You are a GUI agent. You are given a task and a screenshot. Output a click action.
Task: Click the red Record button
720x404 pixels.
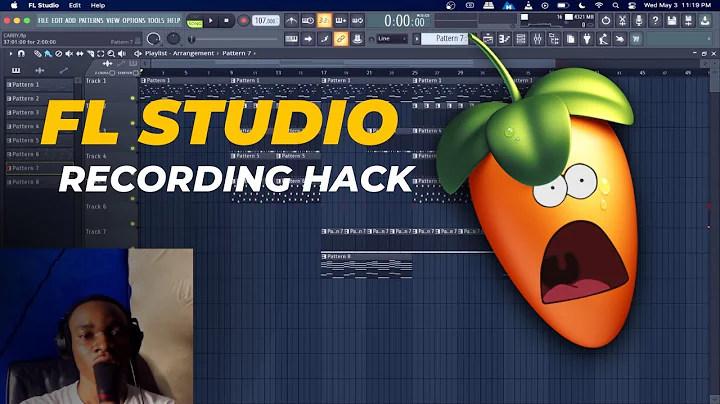click(243, 21)
